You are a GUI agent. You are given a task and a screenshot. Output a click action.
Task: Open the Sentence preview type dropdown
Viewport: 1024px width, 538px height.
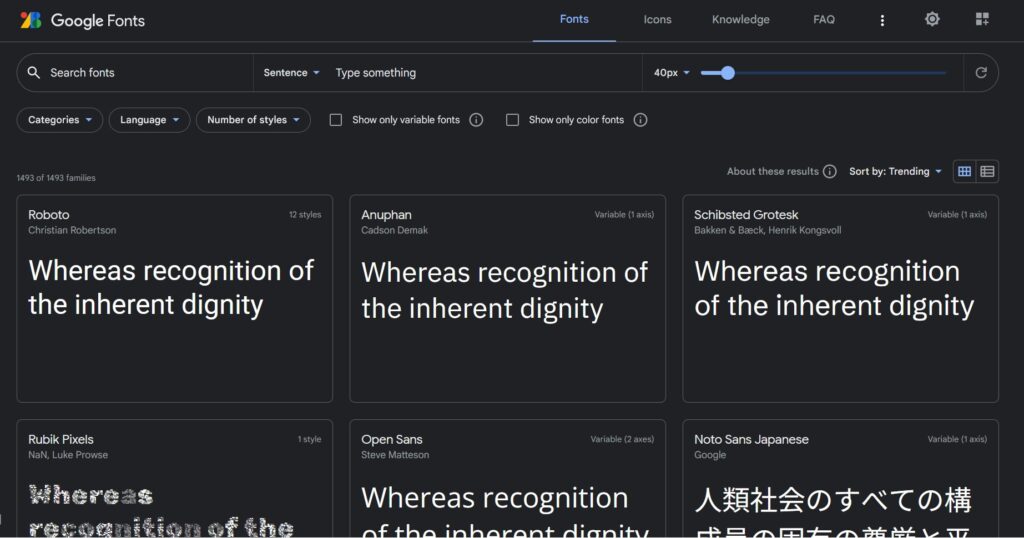click(x=291, y=72)
